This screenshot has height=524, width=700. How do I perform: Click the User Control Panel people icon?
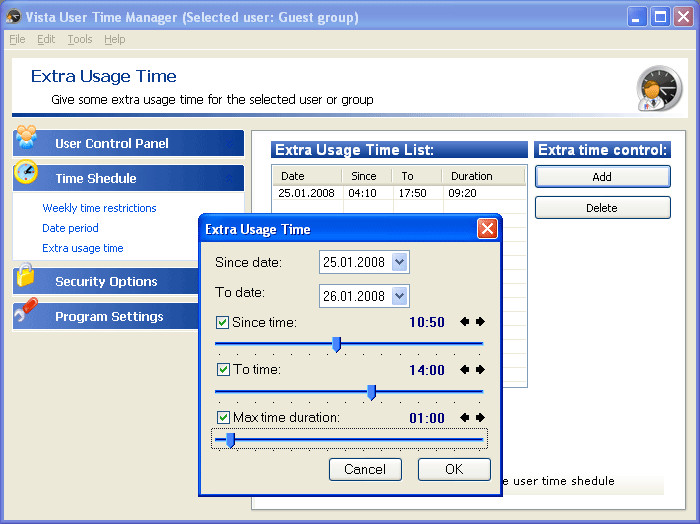click(x=26, y=137)
